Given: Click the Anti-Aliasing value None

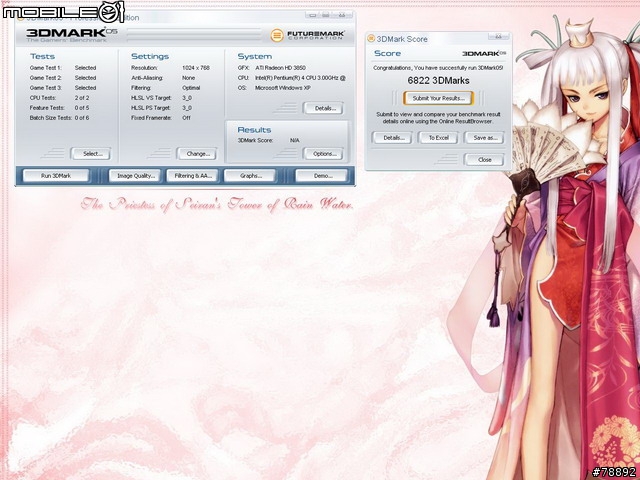Looking at the screenshot, I should pyautogui.click(x=188, y=78).
